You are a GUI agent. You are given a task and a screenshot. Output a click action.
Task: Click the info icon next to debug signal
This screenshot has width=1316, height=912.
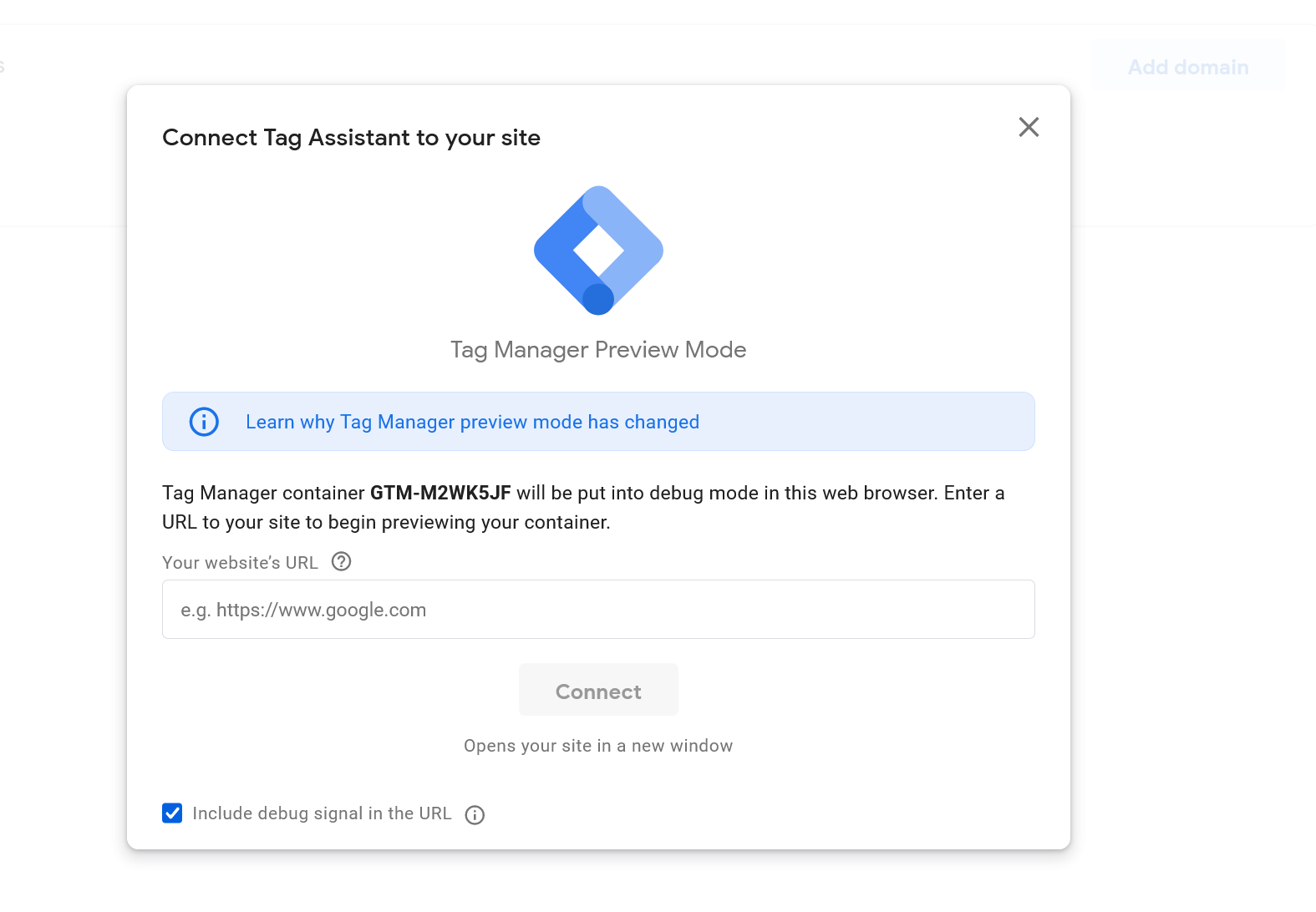pos(475,815)
